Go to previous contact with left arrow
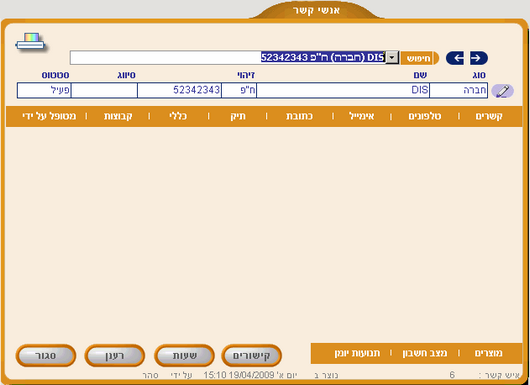 click(455, 58)
